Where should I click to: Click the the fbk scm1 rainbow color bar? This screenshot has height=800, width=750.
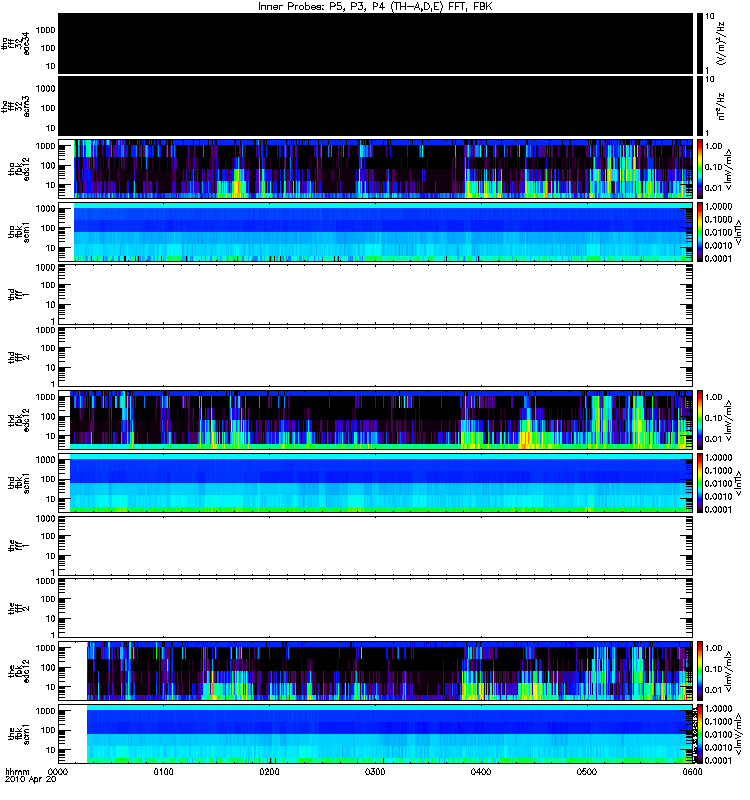[699, 734]
